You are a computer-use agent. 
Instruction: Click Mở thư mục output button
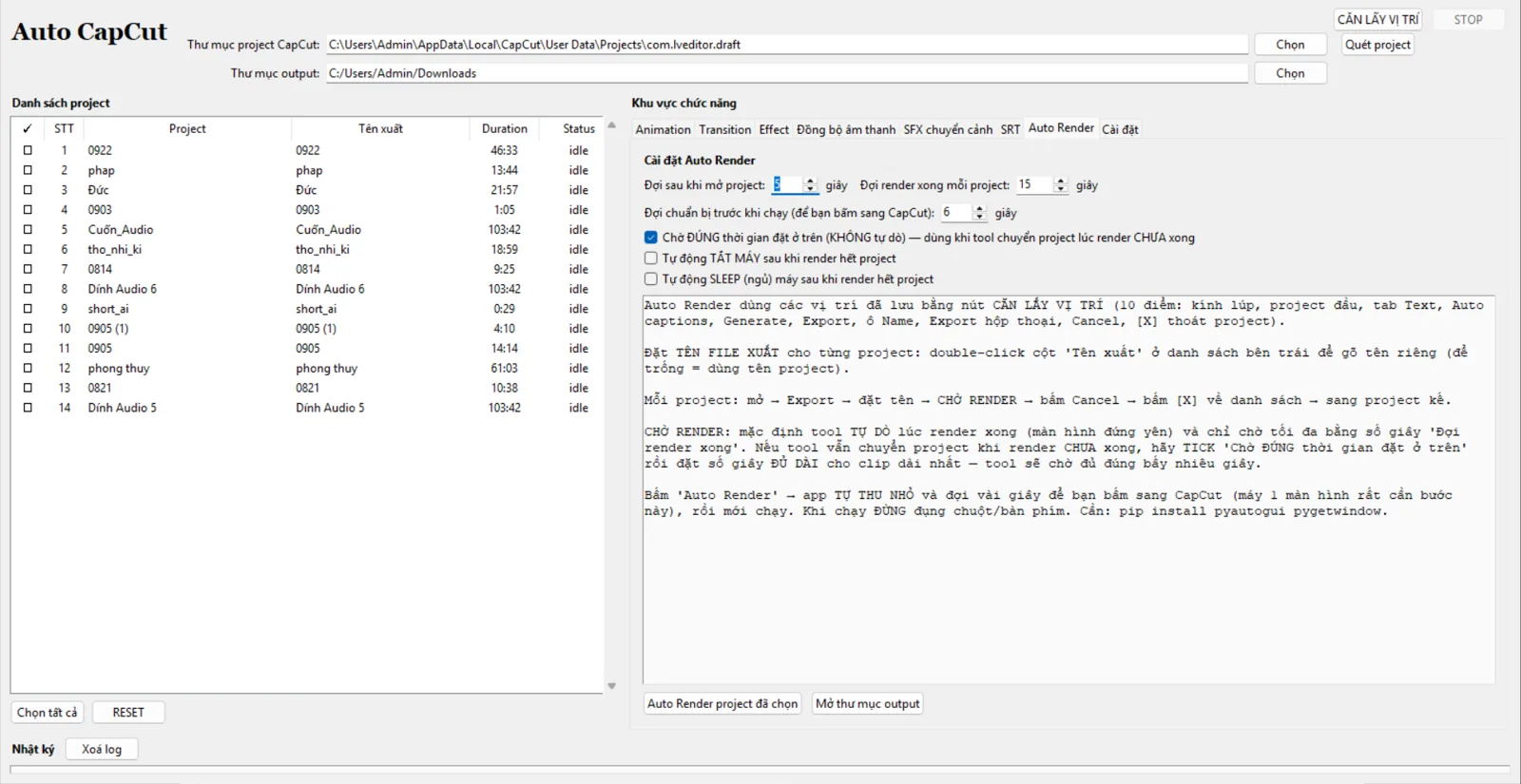pos(868,704)
